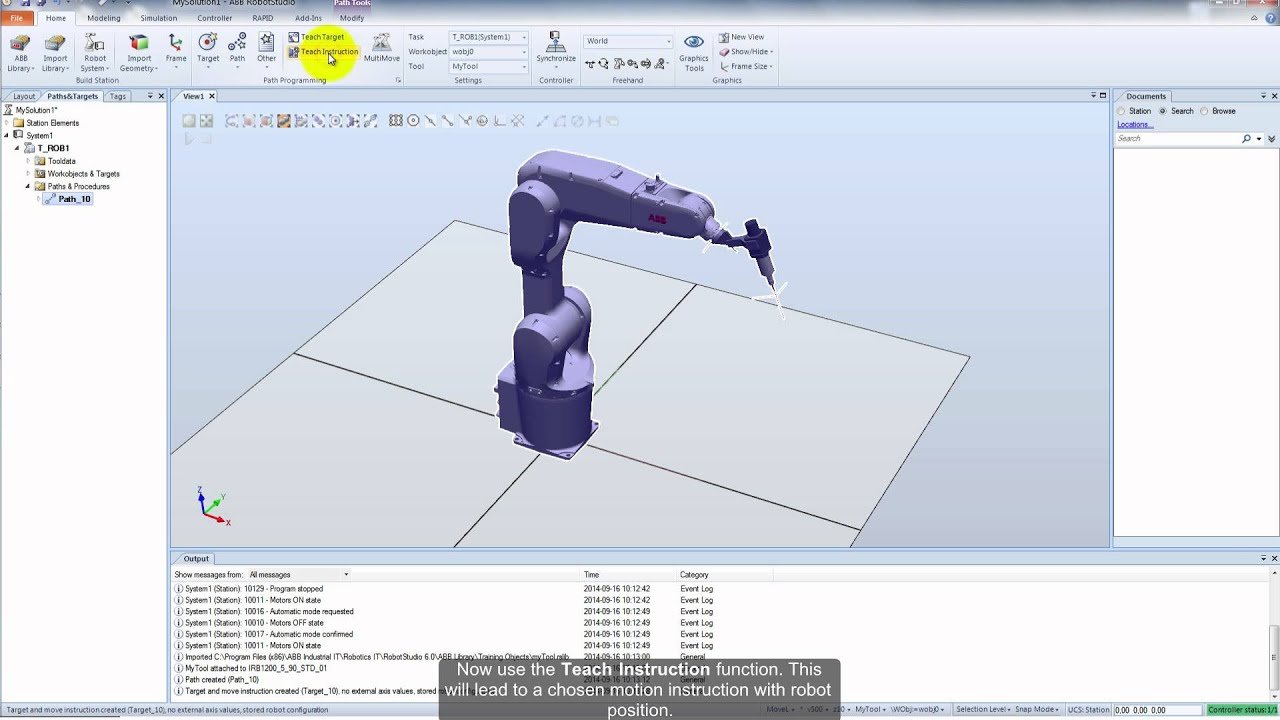Click the Part Selection highlighted icon
The image size is (1280, 720).
click(x=284, y=121)
